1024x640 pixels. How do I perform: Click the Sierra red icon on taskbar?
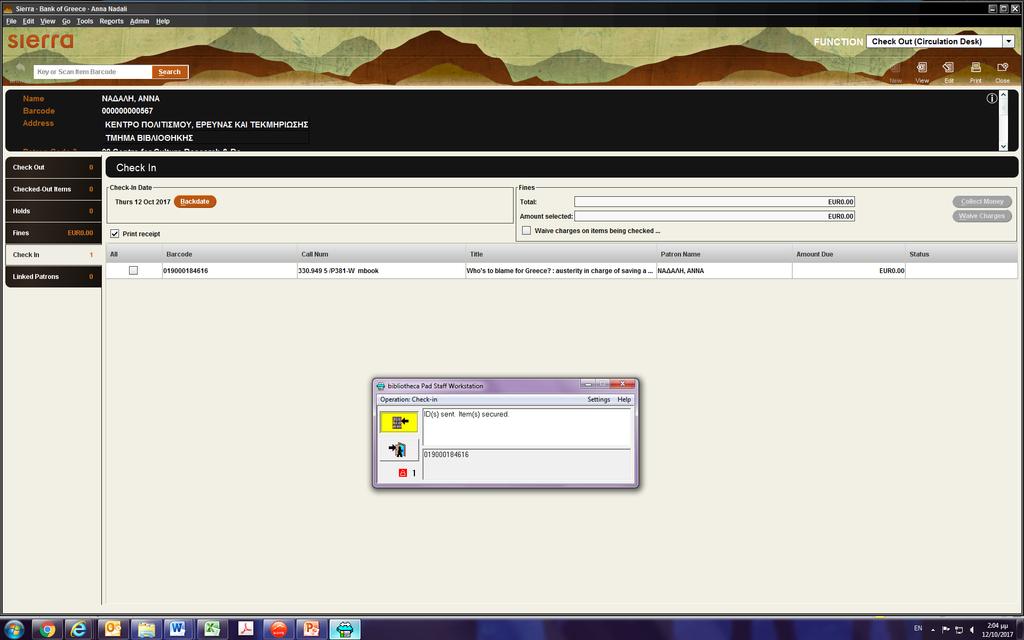(279, 629)
